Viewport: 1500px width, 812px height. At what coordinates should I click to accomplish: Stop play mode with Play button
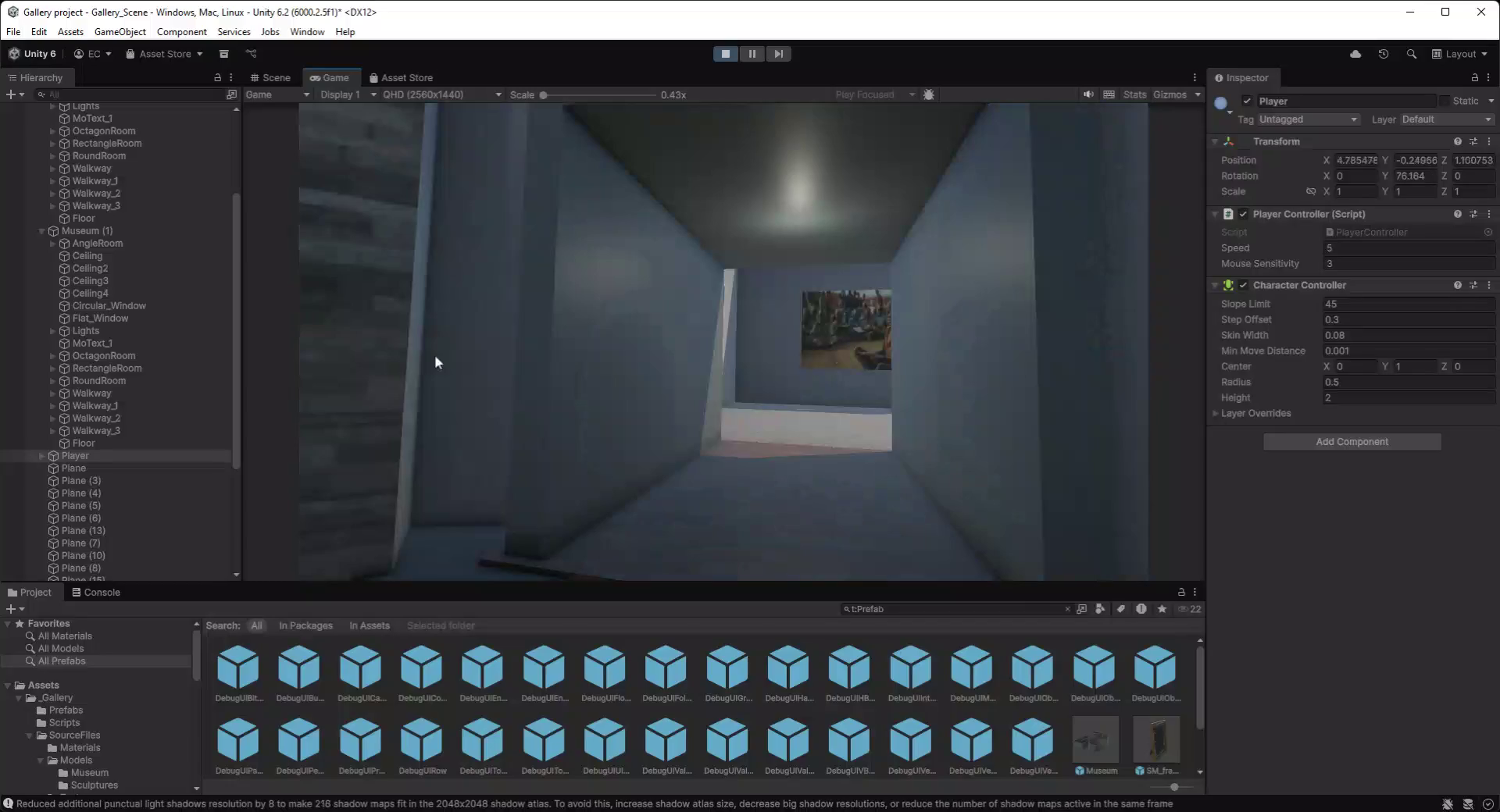click(x=725, y=54)
